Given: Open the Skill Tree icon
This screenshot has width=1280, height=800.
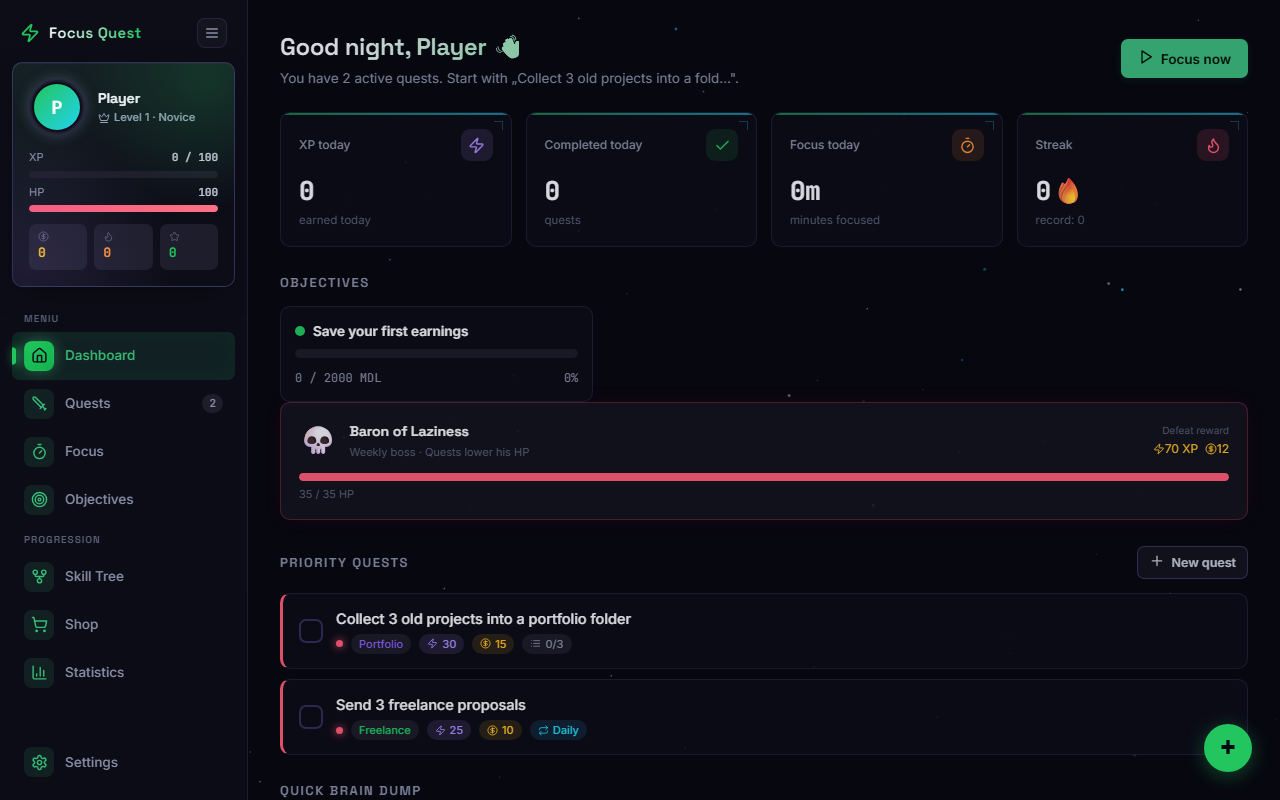Looking at the screenshot, I should [39, 576].
